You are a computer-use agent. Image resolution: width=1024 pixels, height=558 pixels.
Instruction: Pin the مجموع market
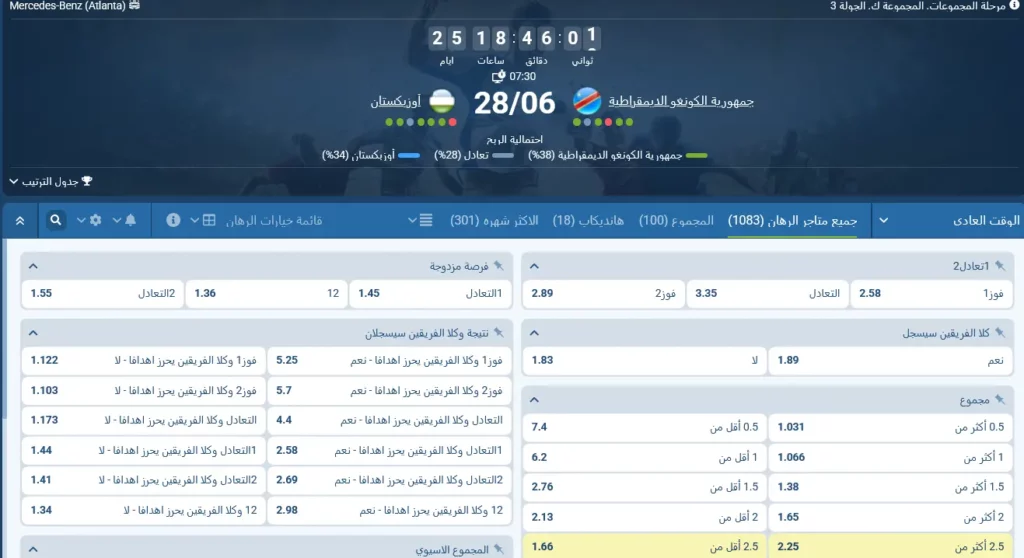pyautogui.click(x=1000, y=399)
